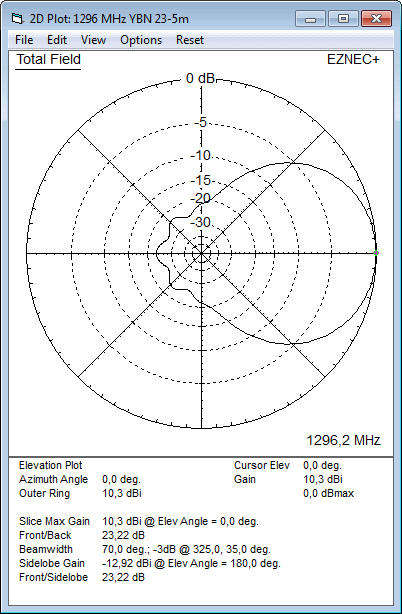
Task: Click the Total Field label
Action: click(49, 60)
